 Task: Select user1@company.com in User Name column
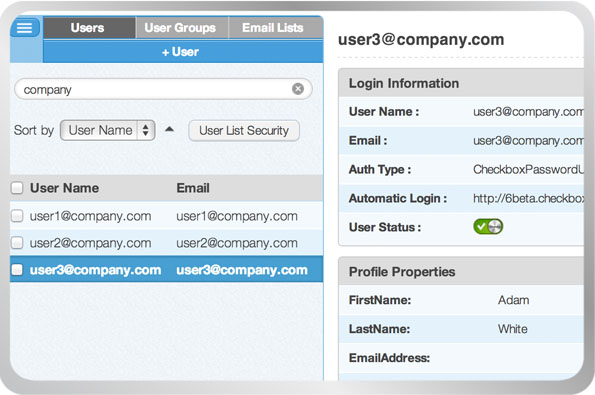[91, 216]
